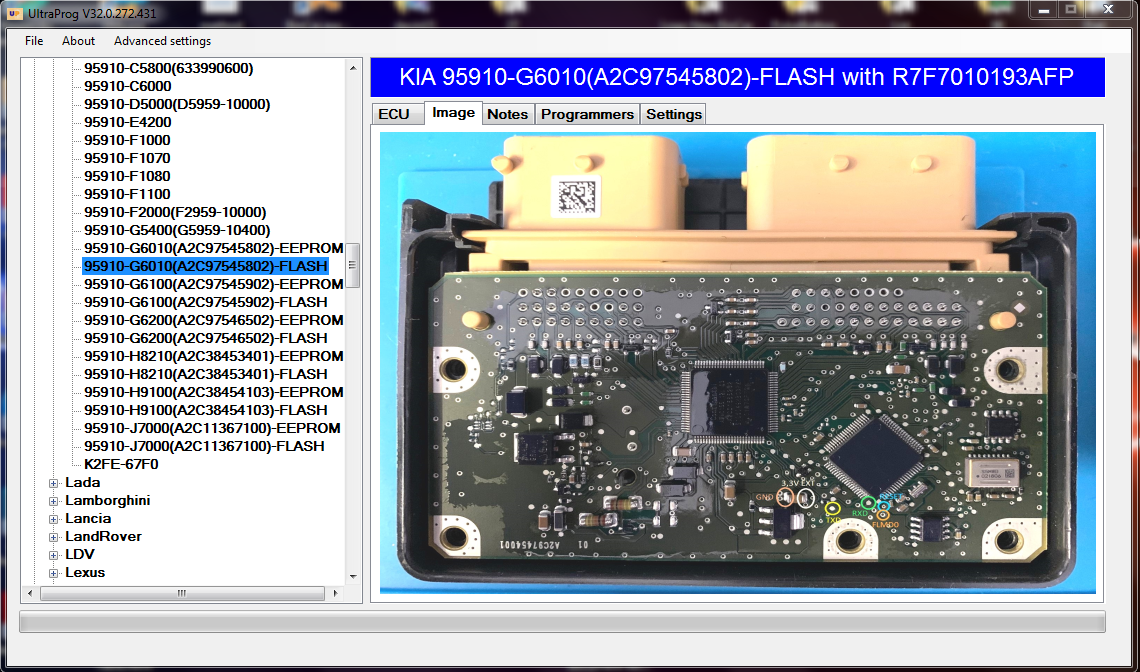The image size is (1140, 672).
Task: Expand the Lexus tree node
Action: click(54, 573)
